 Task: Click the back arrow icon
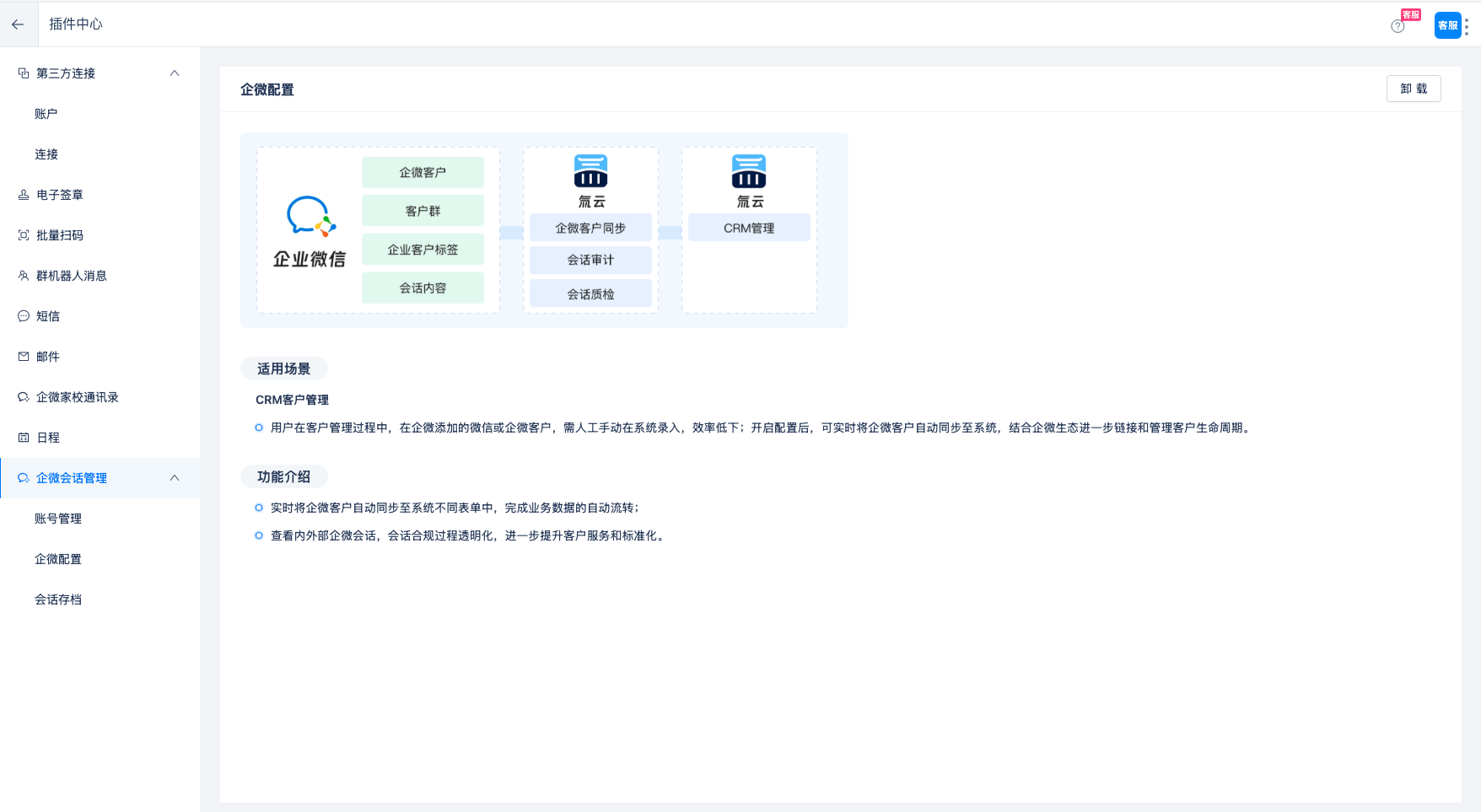click(18, 24)
